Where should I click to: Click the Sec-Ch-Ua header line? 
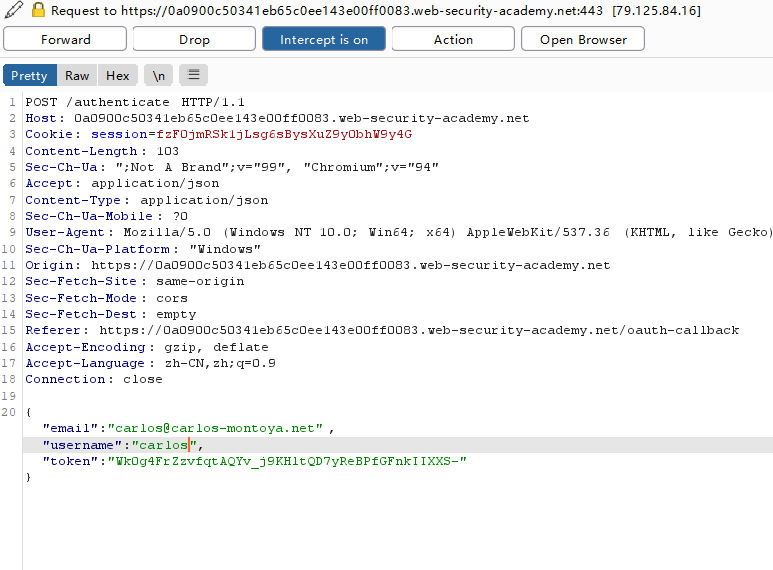pyautogui.click(x=232, y=167)
